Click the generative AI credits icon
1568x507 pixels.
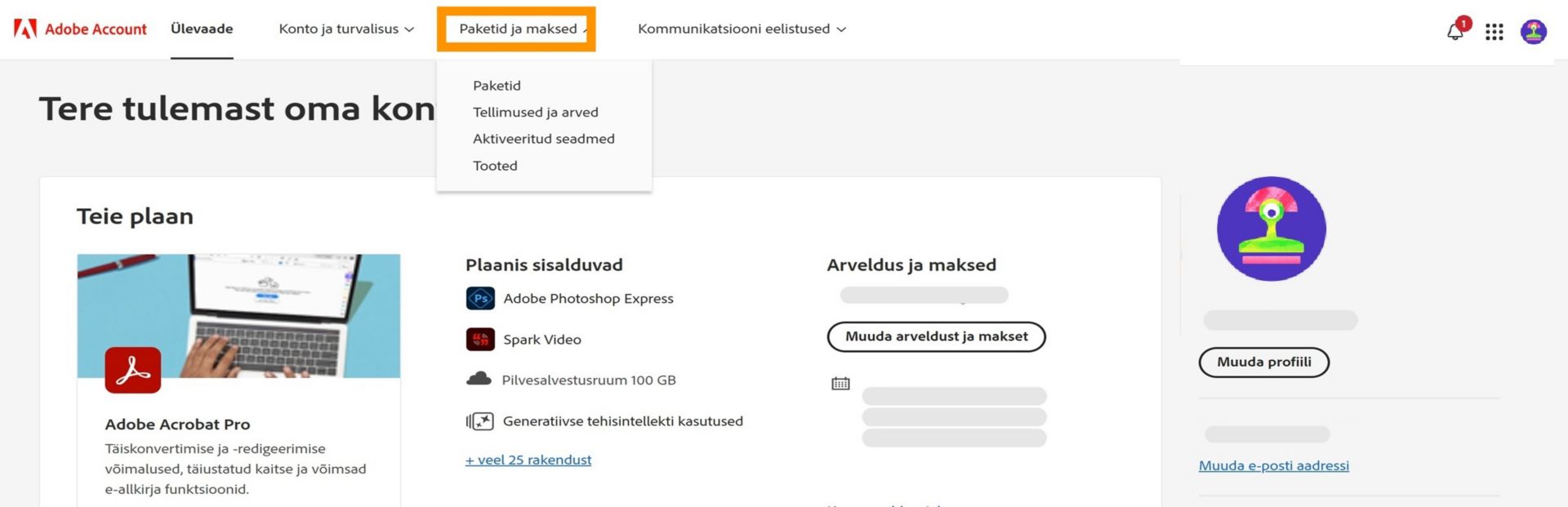(x=480, y=421)
